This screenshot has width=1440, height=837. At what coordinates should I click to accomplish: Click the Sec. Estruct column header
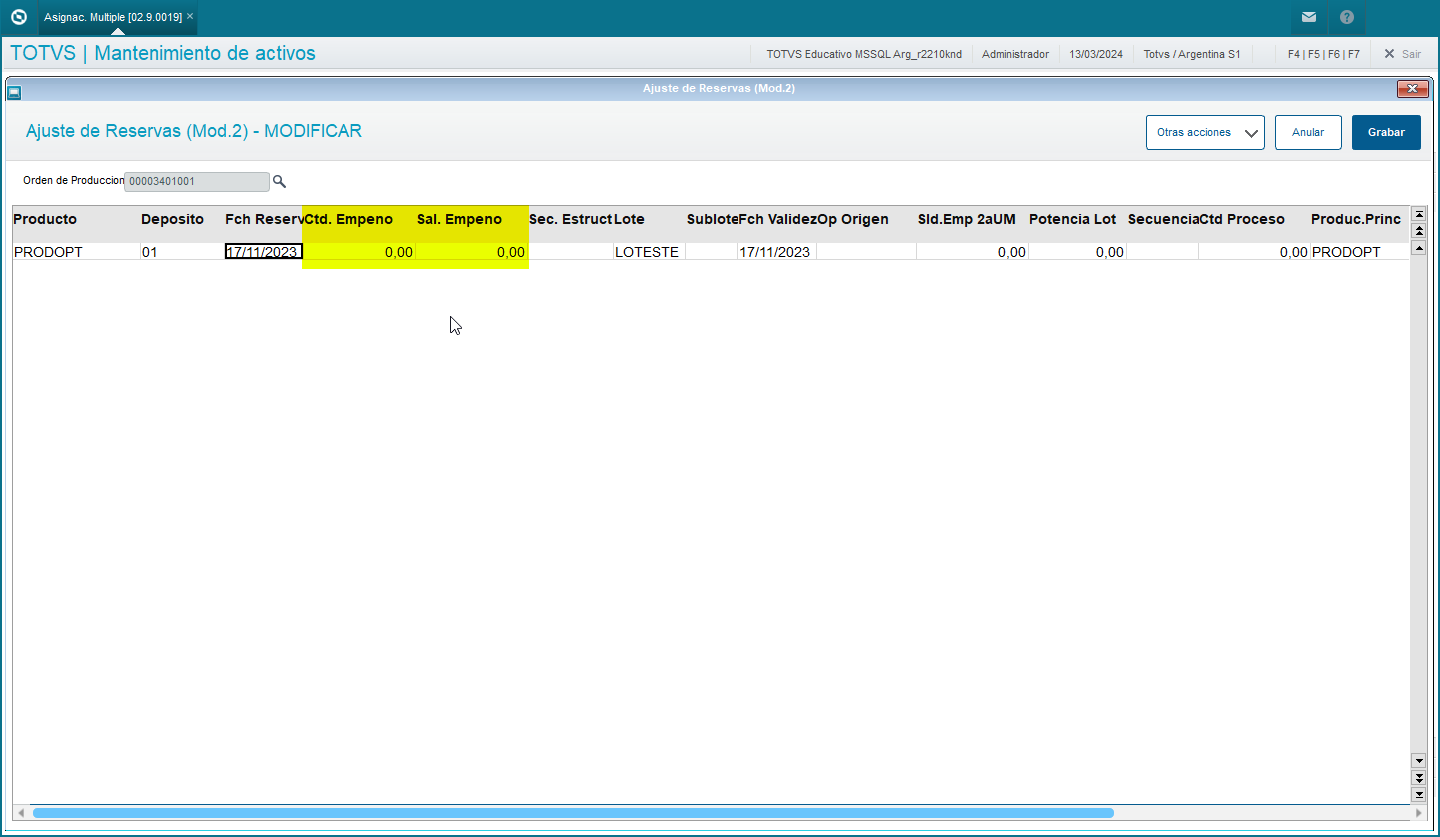570,219
